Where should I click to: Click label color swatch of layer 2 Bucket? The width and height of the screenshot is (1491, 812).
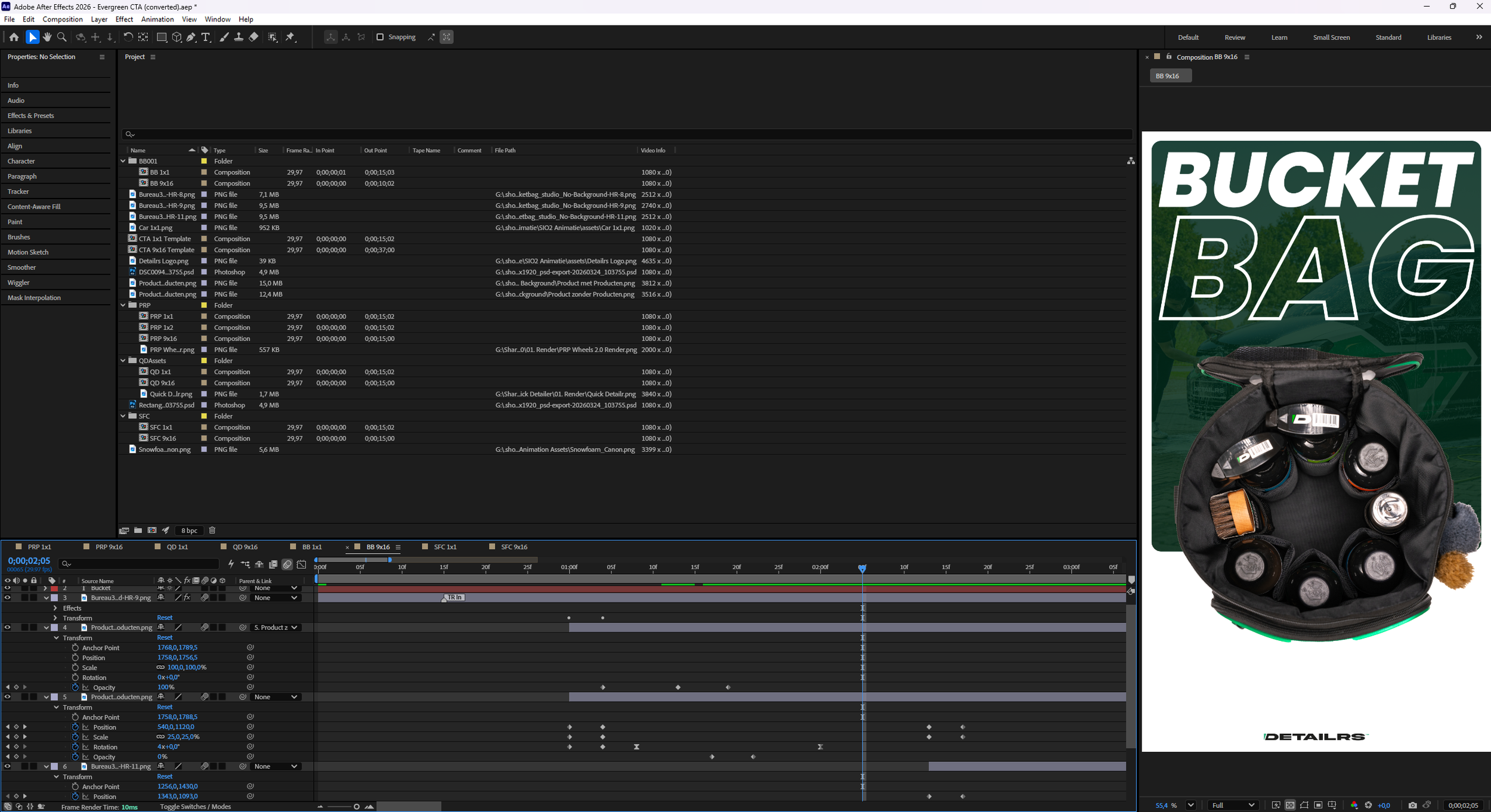tap(54, 588)
